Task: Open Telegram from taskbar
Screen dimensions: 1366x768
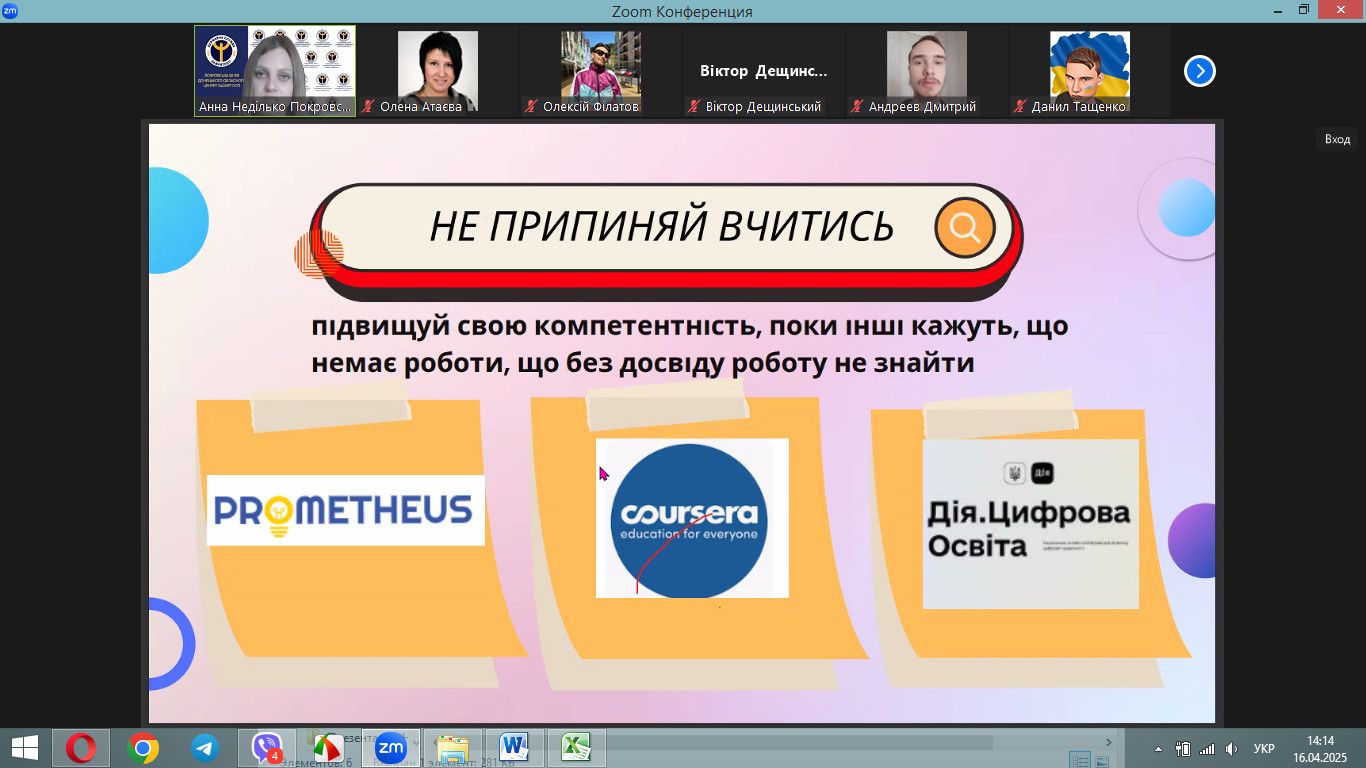Action: point(205,747)
